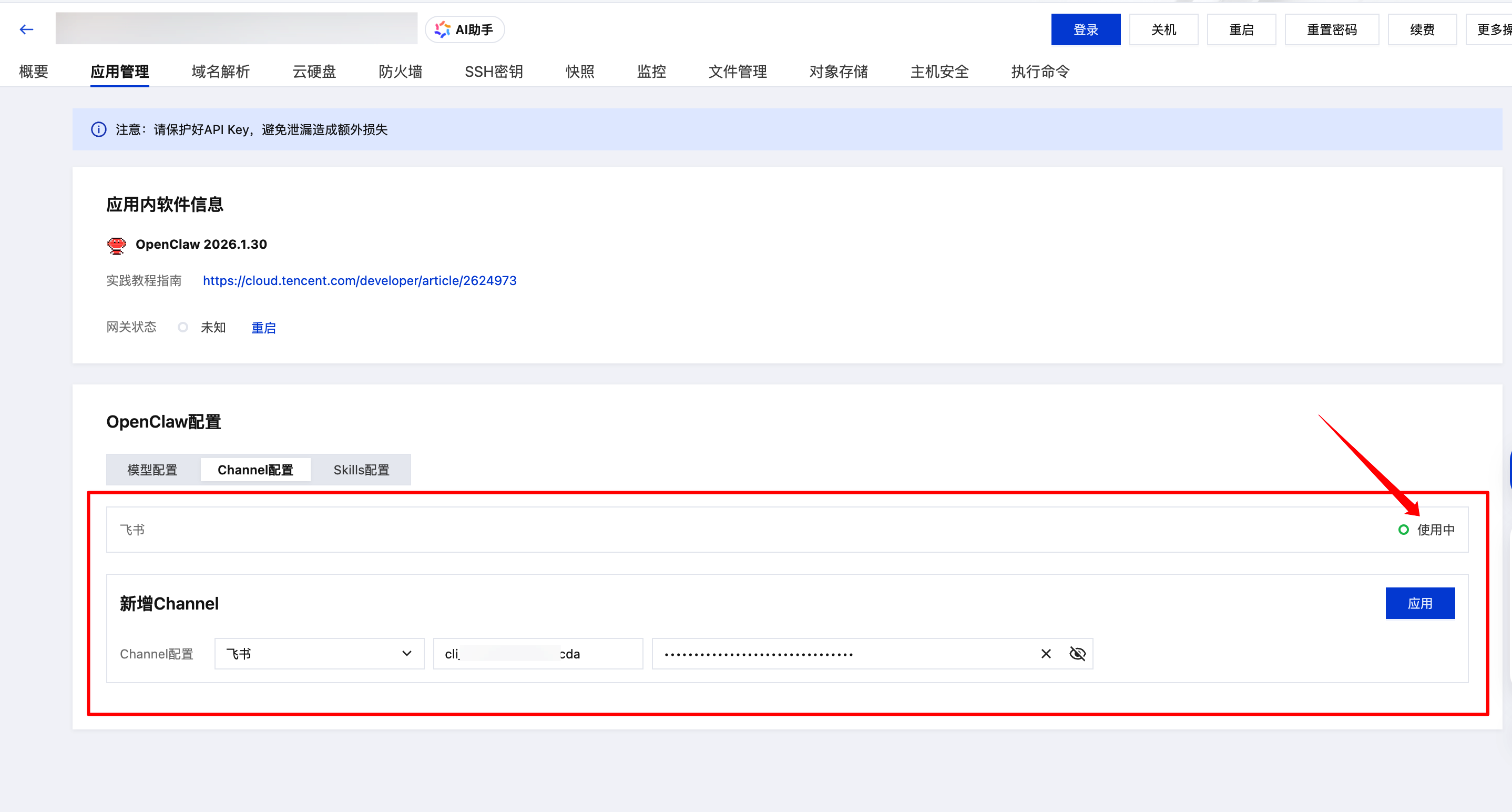Click the back arrow icon

(x=26, y=29)
